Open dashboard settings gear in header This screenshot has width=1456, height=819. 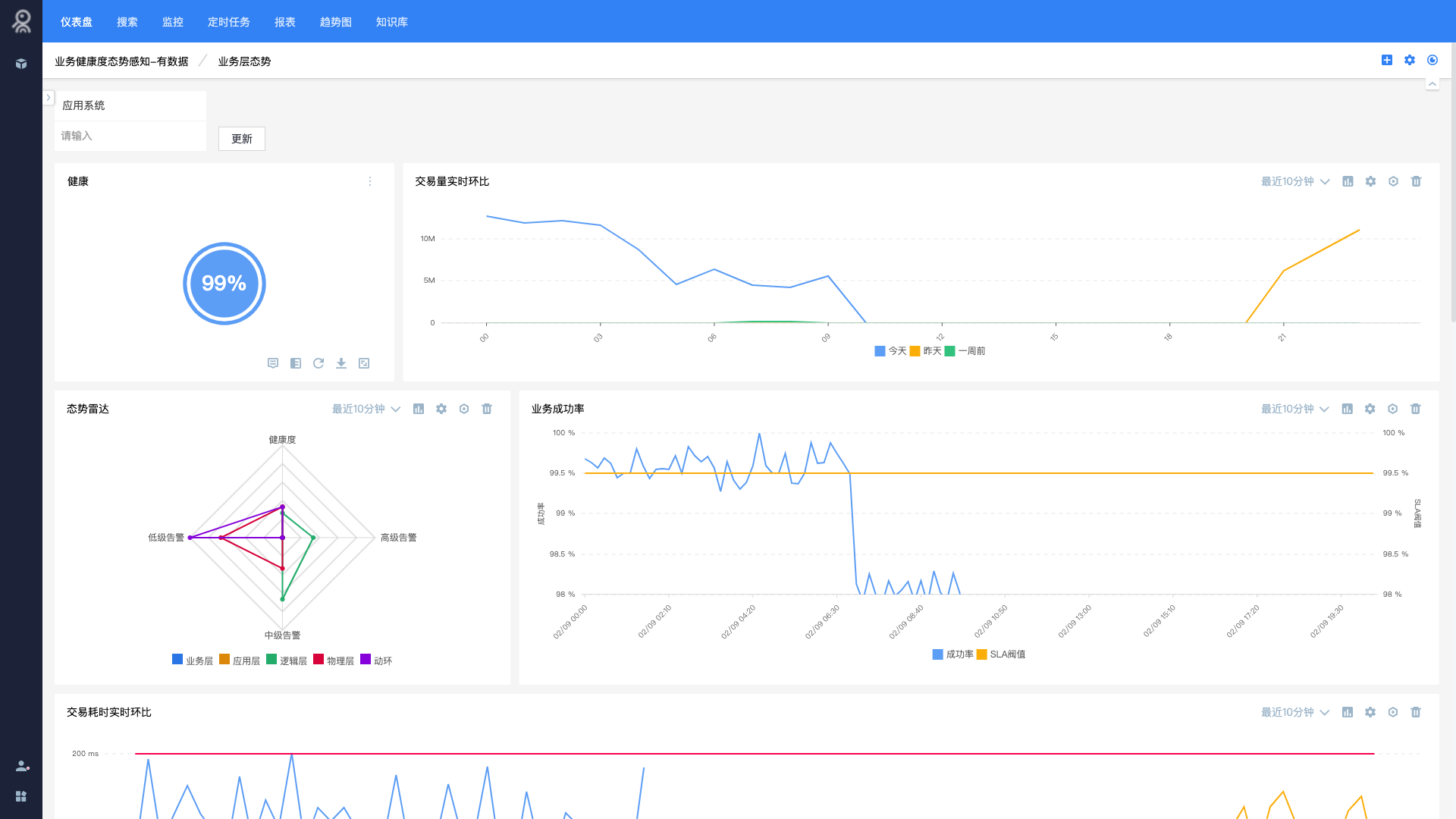[1410, 60]
